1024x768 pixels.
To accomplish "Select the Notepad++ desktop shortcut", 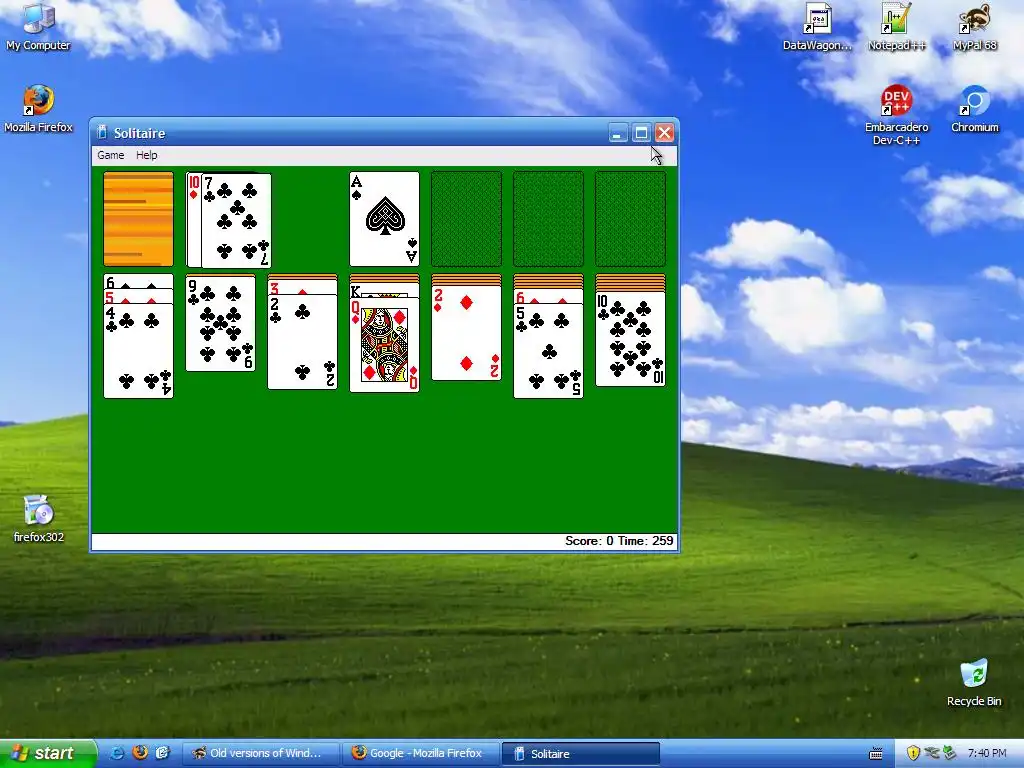I will [896, 27].
